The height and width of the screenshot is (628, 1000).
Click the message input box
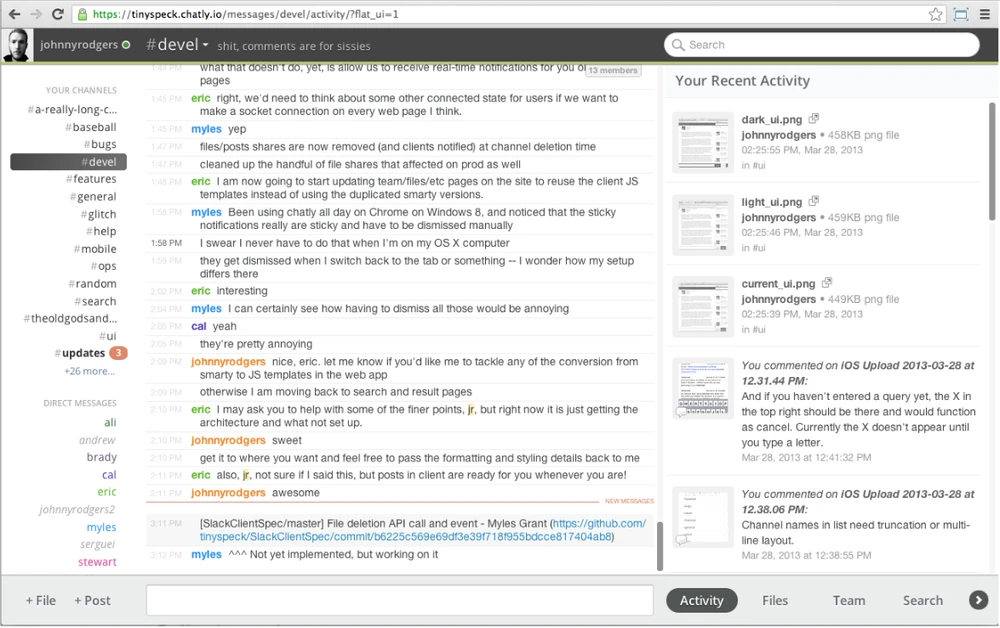[x=400, y=600]
